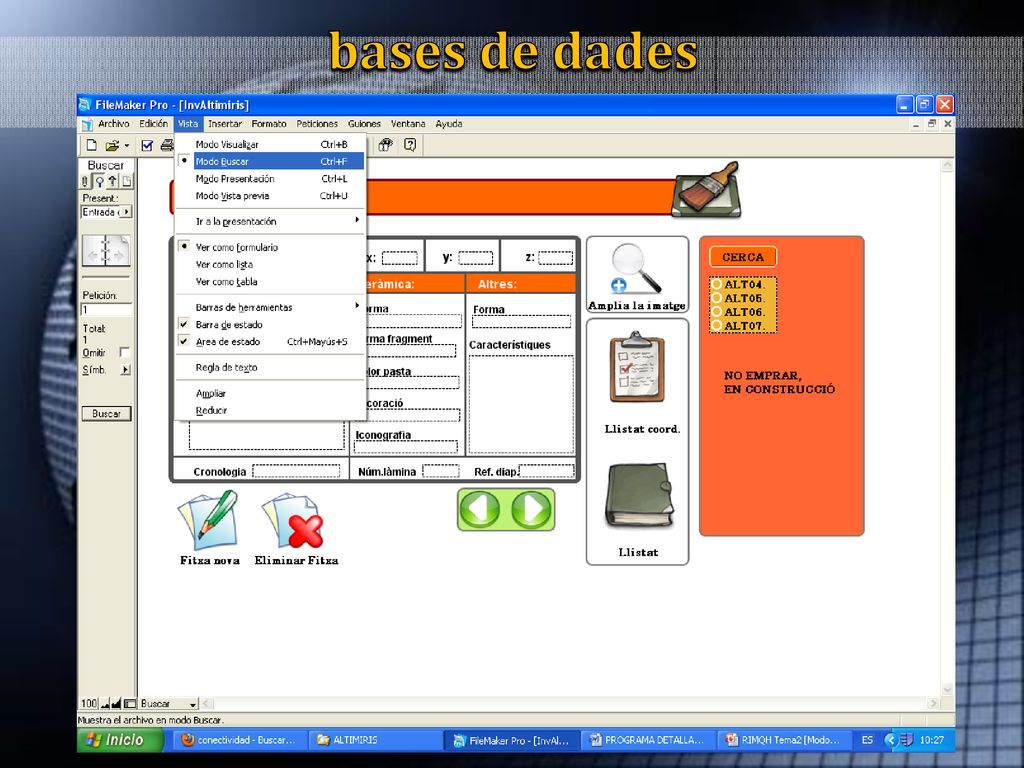Click the Llistat coord. clipboard icon
The height and width of the screenshot is (768, 1024).
coord(637,368)
